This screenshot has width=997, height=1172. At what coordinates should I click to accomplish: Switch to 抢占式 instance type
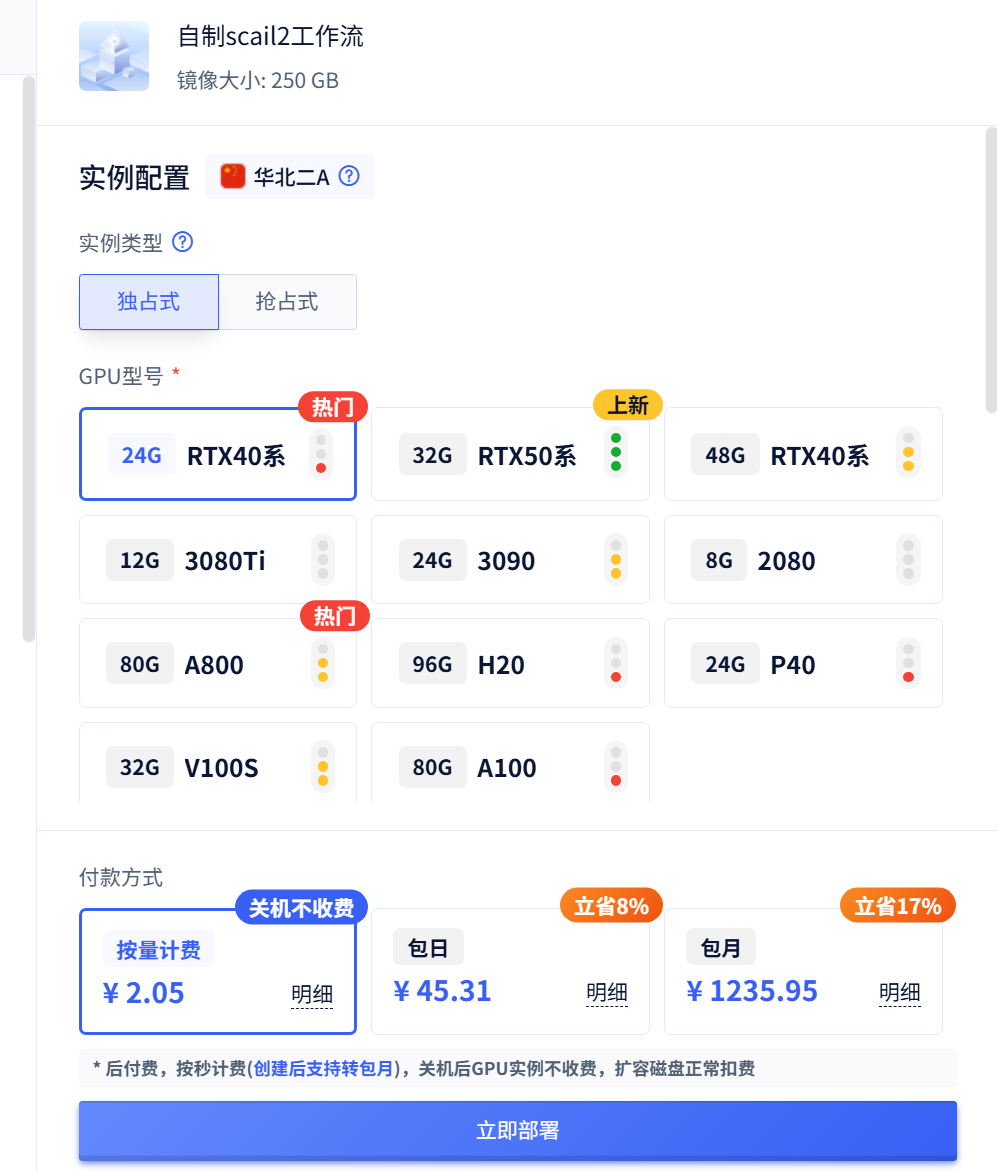288,302
